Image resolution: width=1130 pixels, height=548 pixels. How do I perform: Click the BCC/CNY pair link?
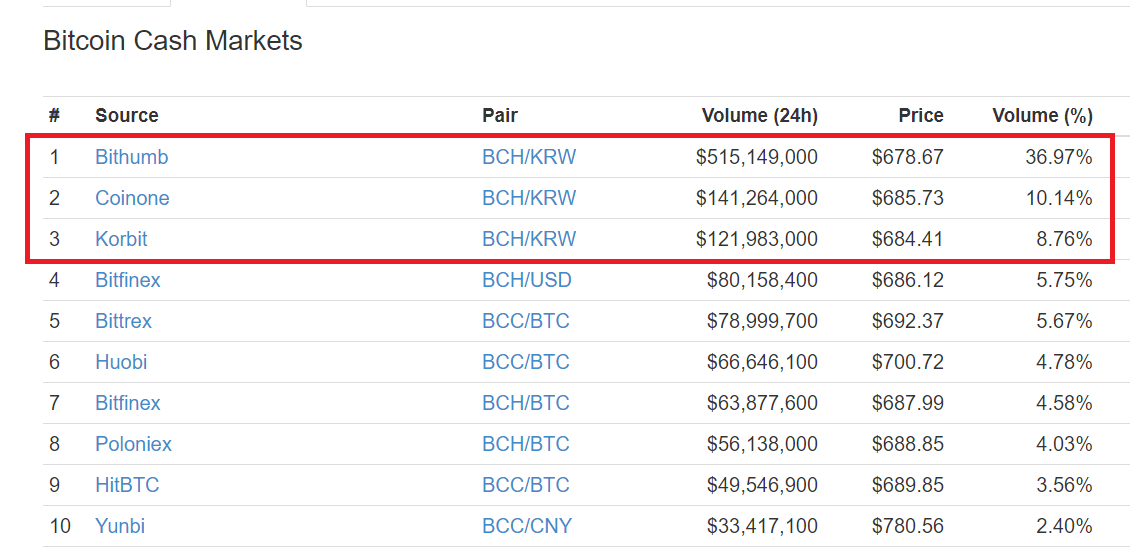point(527,526)
